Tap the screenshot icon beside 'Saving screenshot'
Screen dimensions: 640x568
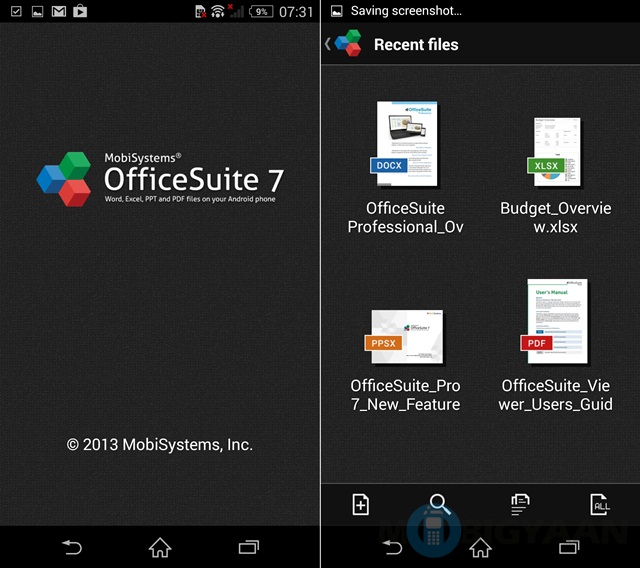point(337,11)
